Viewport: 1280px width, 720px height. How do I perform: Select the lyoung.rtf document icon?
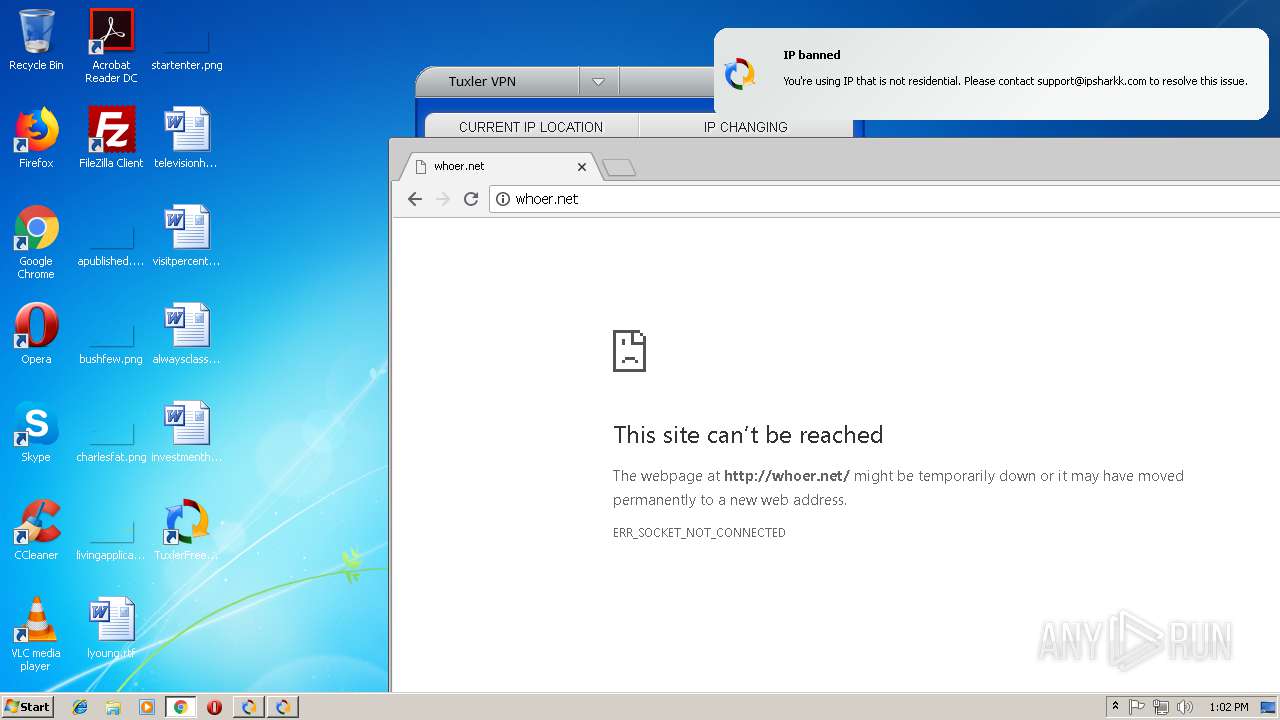click(111, 628)
